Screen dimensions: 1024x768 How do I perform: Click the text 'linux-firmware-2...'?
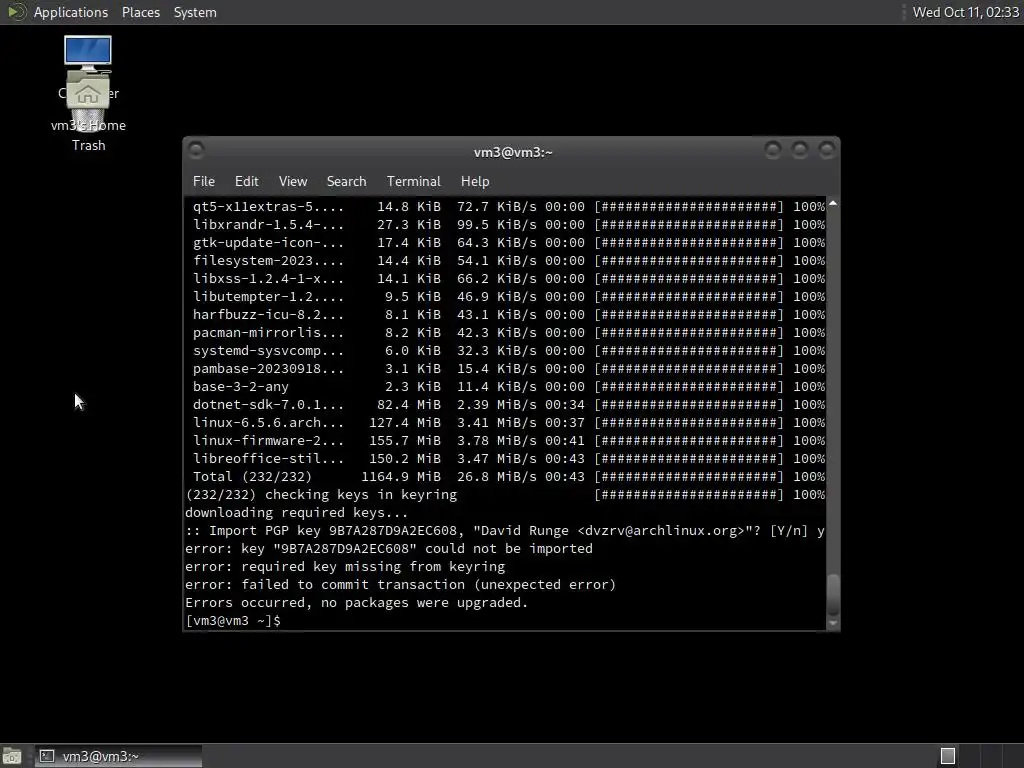tap(268, 441)
